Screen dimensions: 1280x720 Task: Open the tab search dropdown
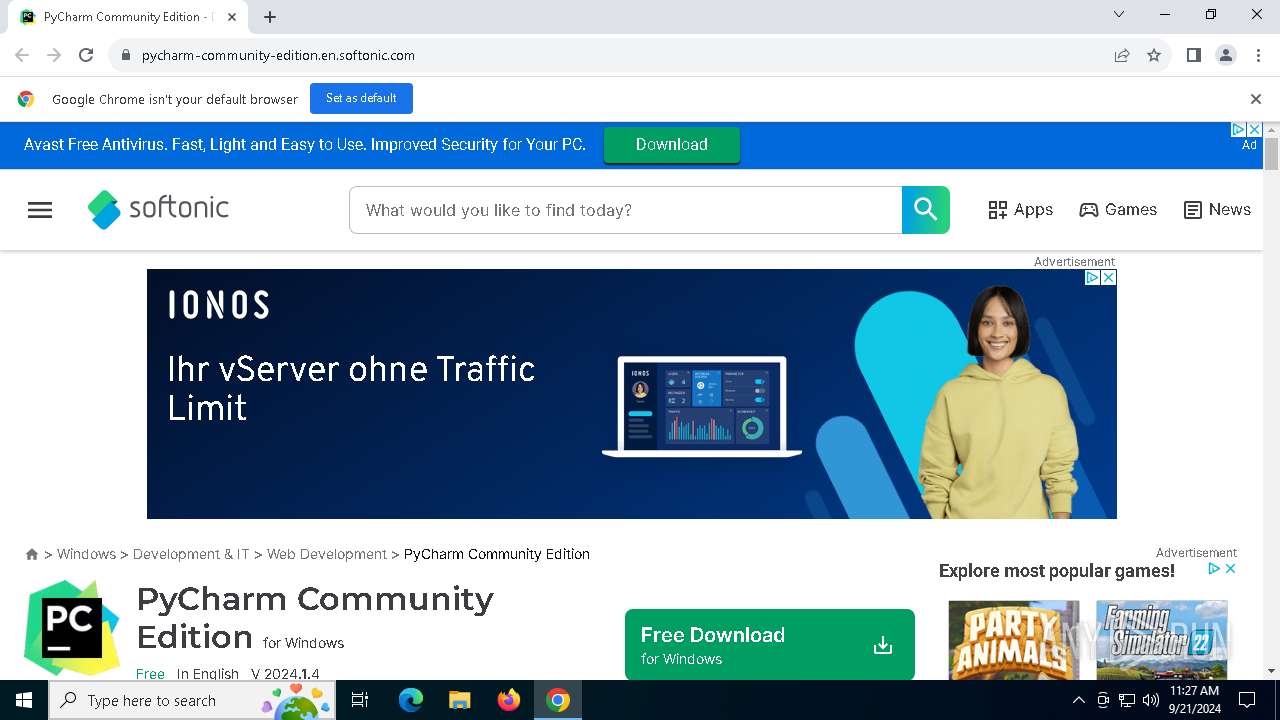coord(1119,14)
